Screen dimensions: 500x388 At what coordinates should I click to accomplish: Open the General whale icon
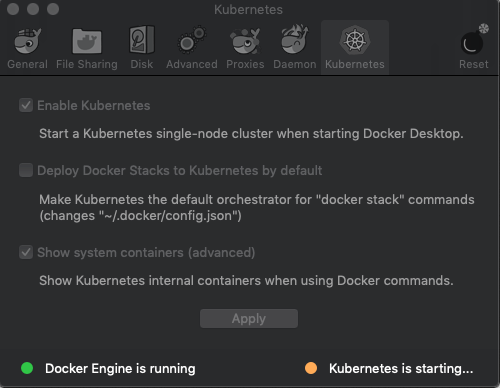point(28,41)
